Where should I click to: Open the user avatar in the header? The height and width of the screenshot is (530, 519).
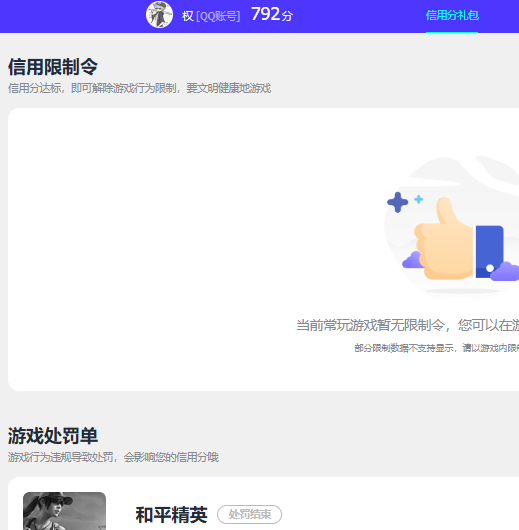pyautogui.click(x=159, y=15)
